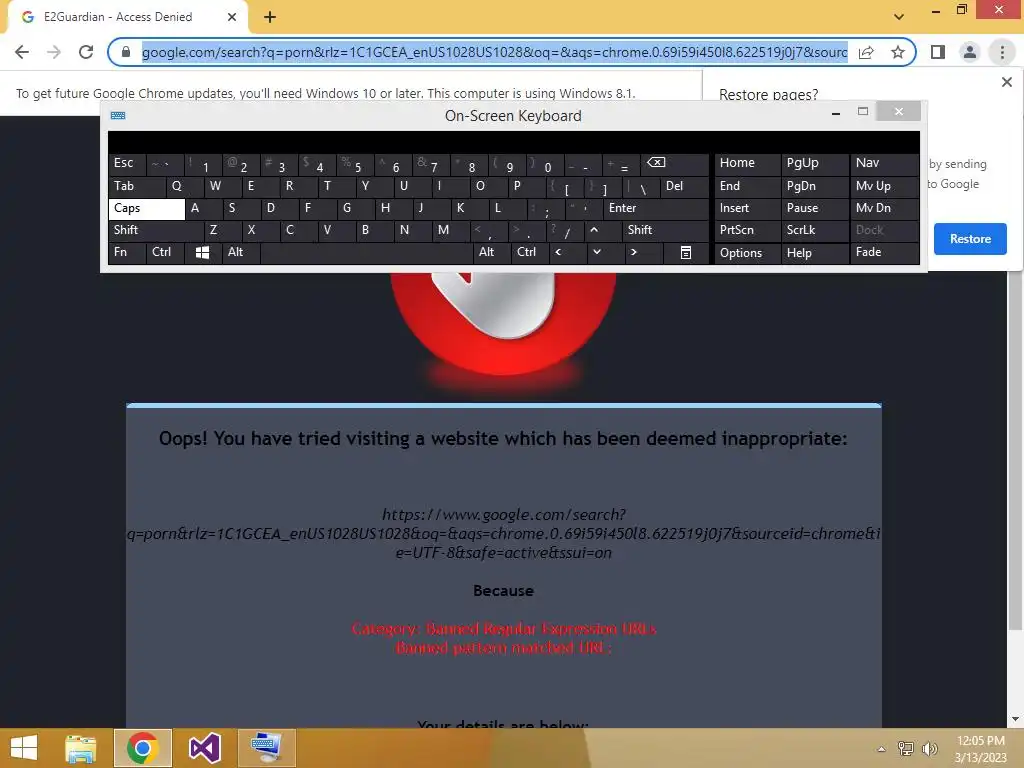Click the On-Screen Keyboard title icon
This screenshot has height=768, width=1024.
click(x=118, y=116)
